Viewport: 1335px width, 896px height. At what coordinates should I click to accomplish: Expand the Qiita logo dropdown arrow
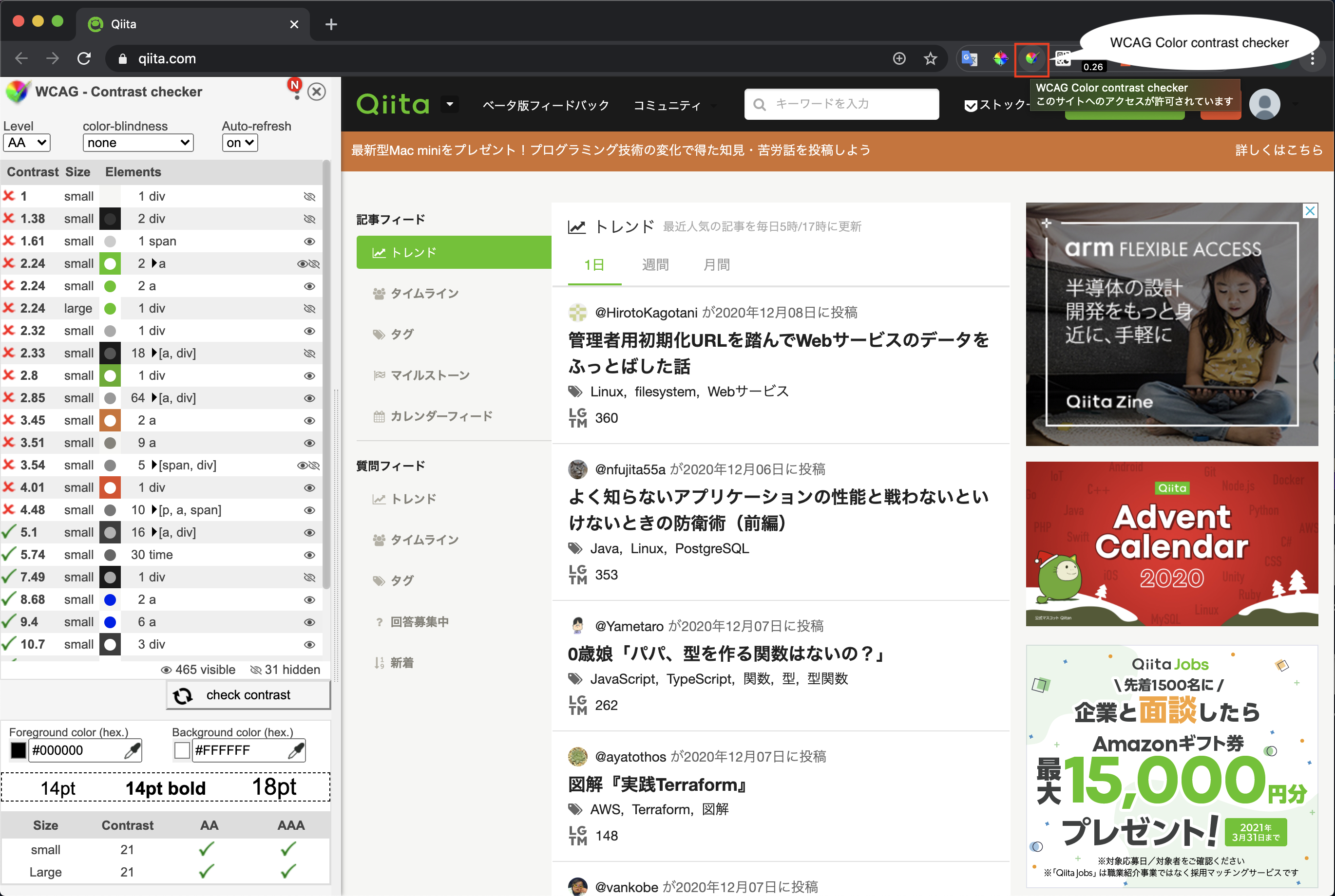tap(450, 104)
